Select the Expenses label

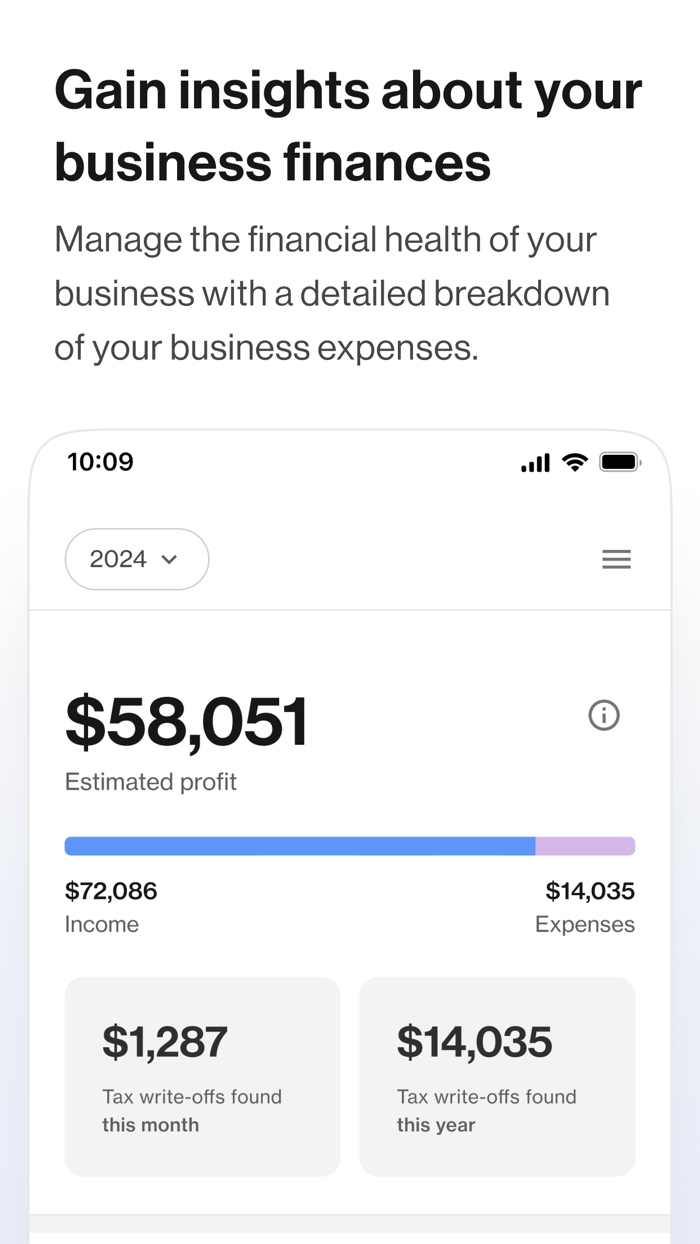coord(585,924)
